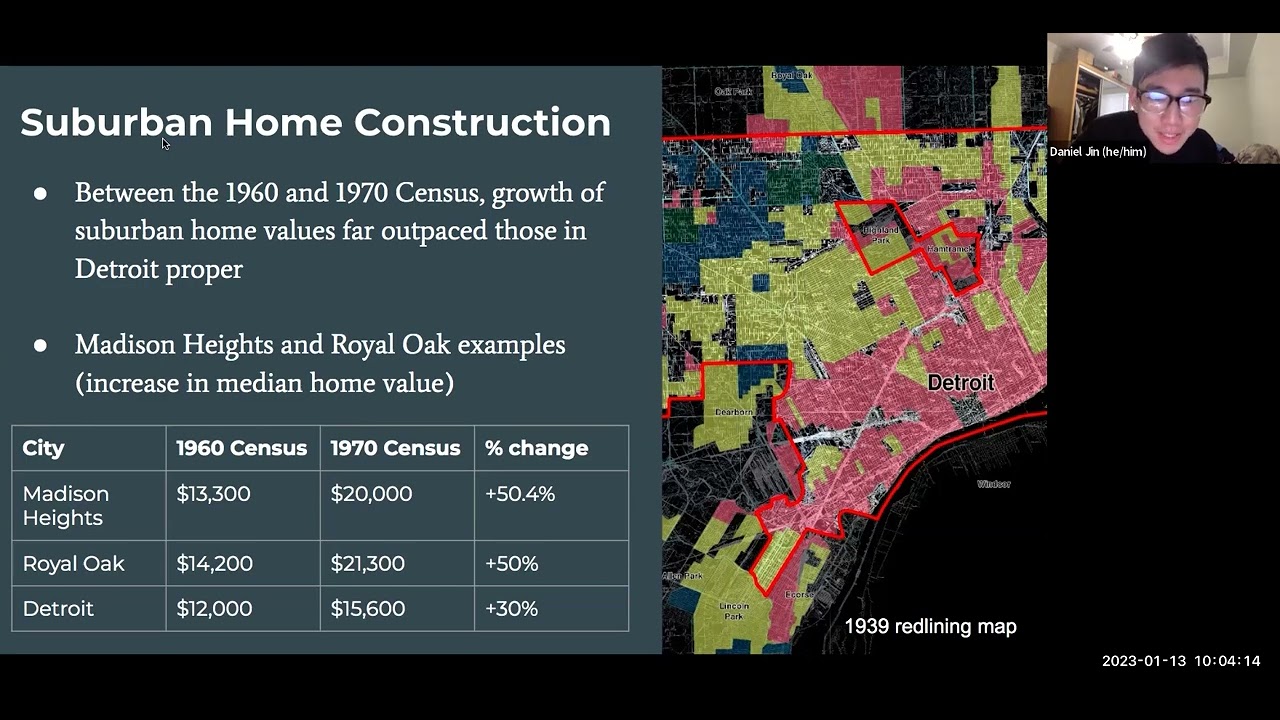Screen dimensions: 1280x720
Task: Click the 'Detroit' table row label
Action: (58, 608)
